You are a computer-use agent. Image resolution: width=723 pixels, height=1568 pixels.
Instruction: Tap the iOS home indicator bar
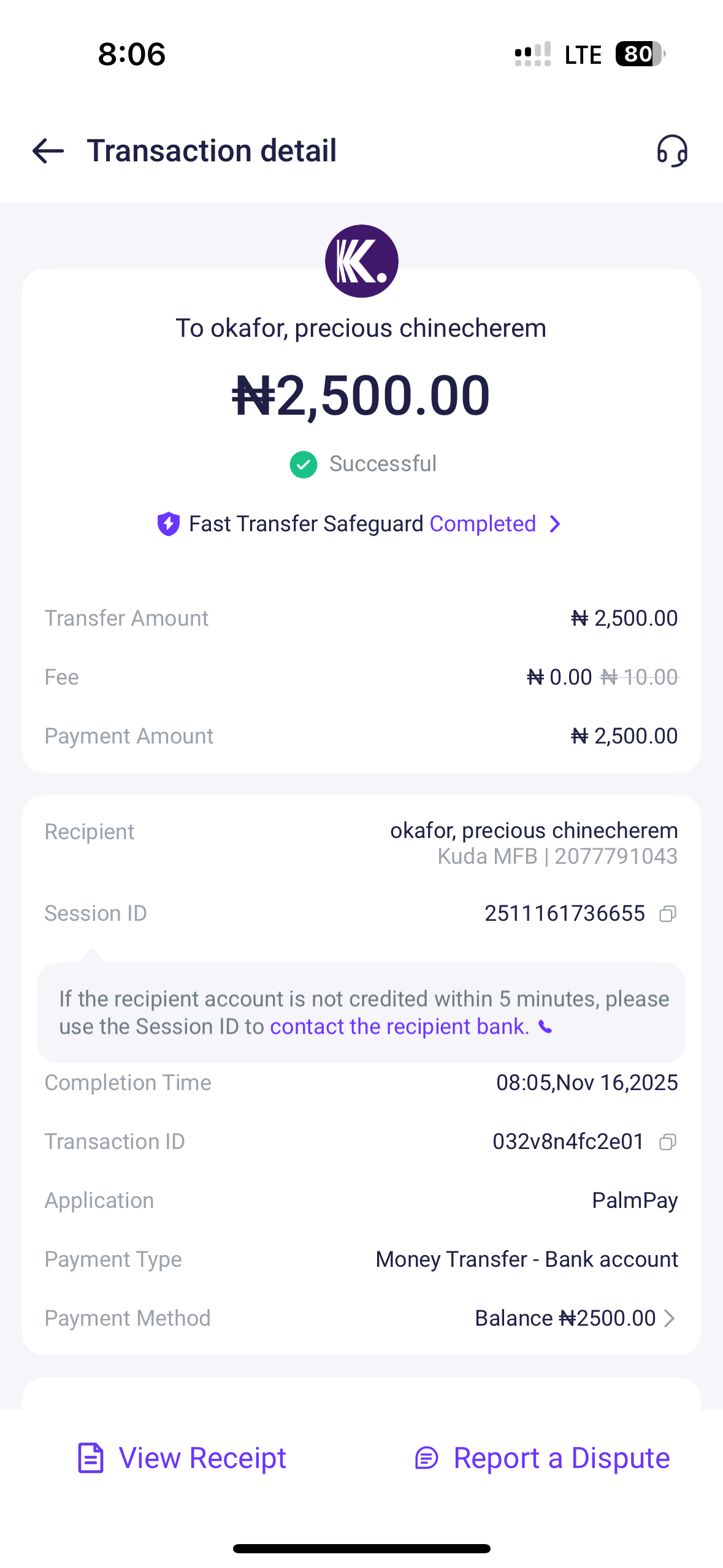362,1548
